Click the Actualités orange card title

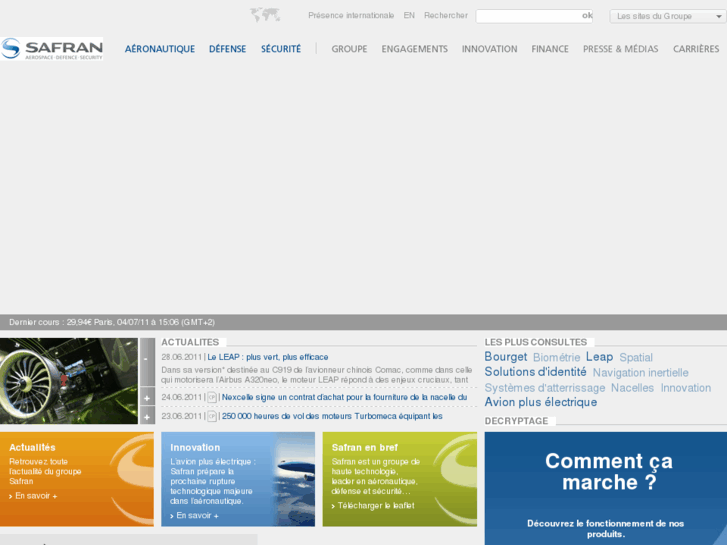(32, 448)
